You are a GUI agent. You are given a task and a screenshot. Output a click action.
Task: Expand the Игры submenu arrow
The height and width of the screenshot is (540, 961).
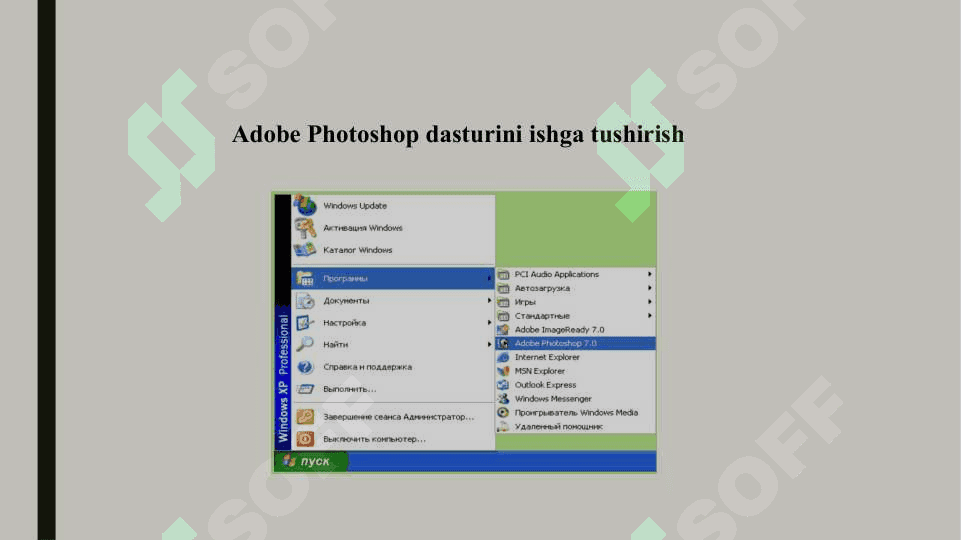click(x=650, y=302)
